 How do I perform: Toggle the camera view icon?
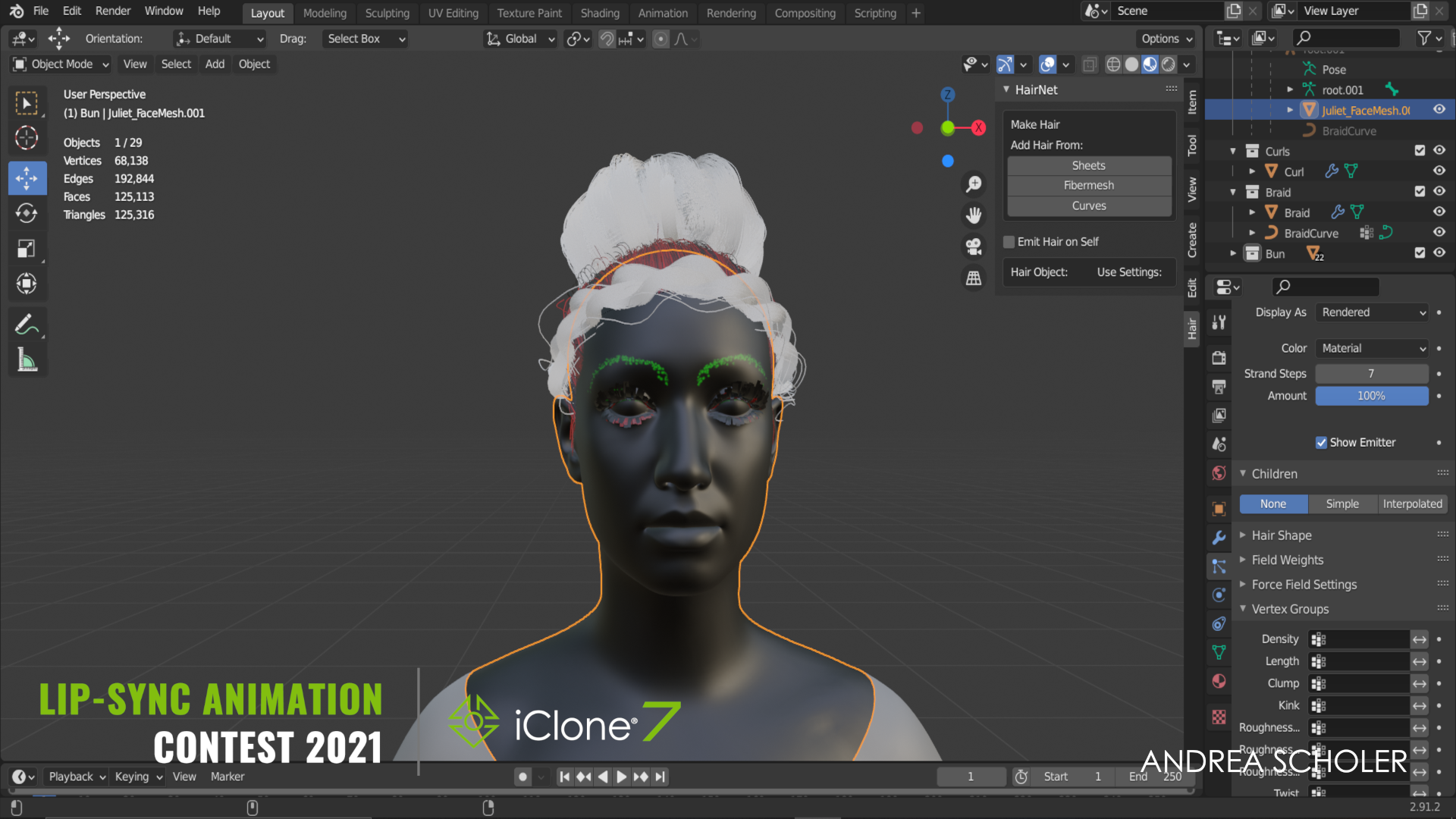(x=974, y=246)
